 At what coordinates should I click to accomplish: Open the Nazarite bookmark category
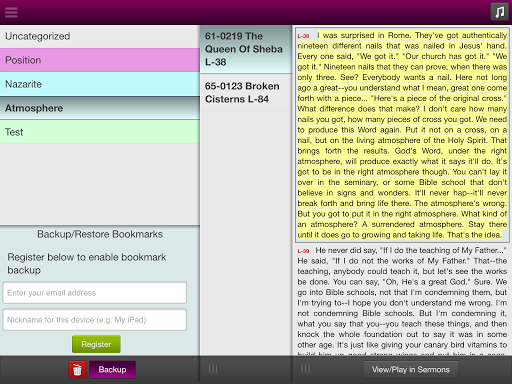click(100, 84)
